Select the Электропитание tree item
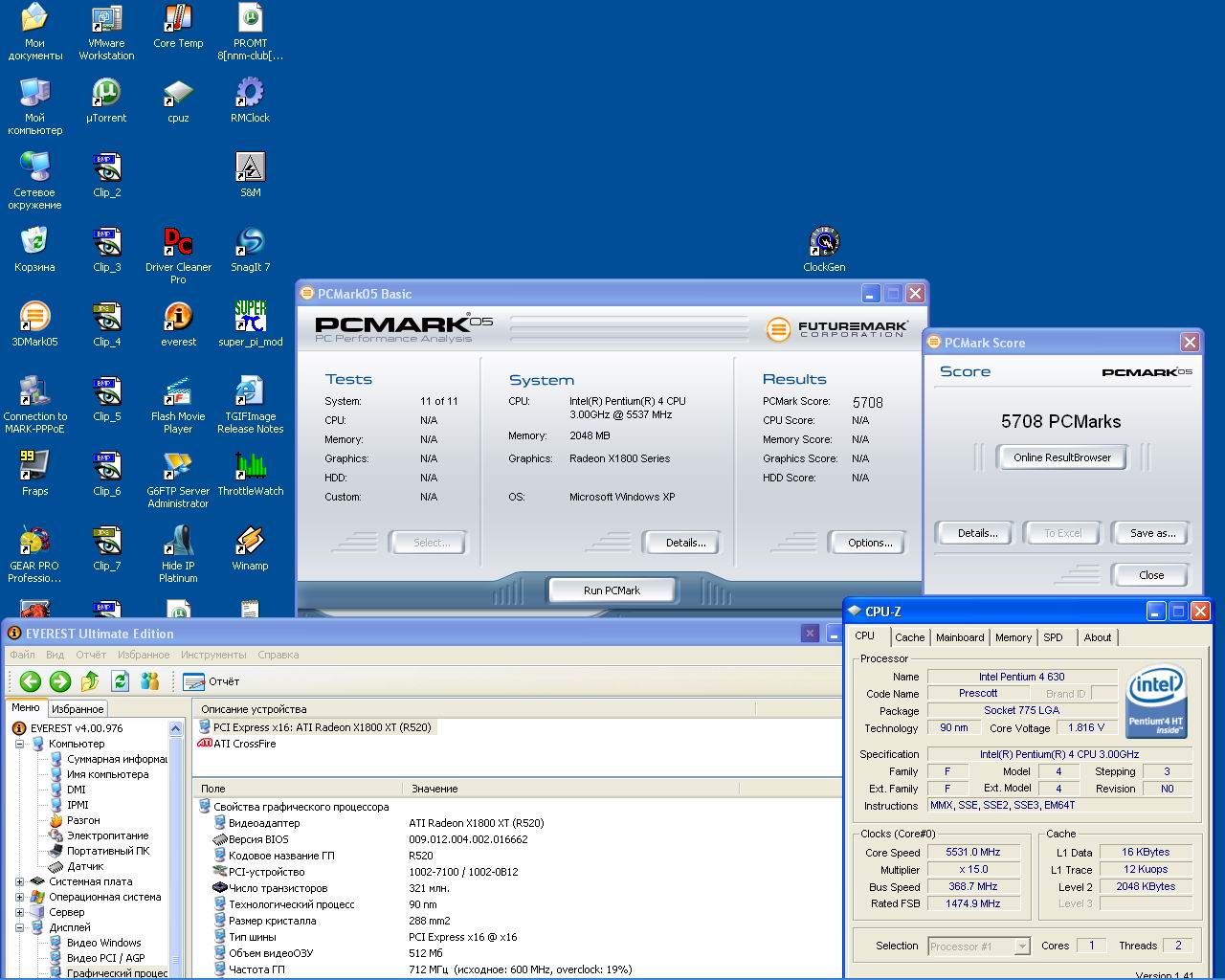Image resolution: width=1225 pixels, height=980 pixels. (99, 835)
